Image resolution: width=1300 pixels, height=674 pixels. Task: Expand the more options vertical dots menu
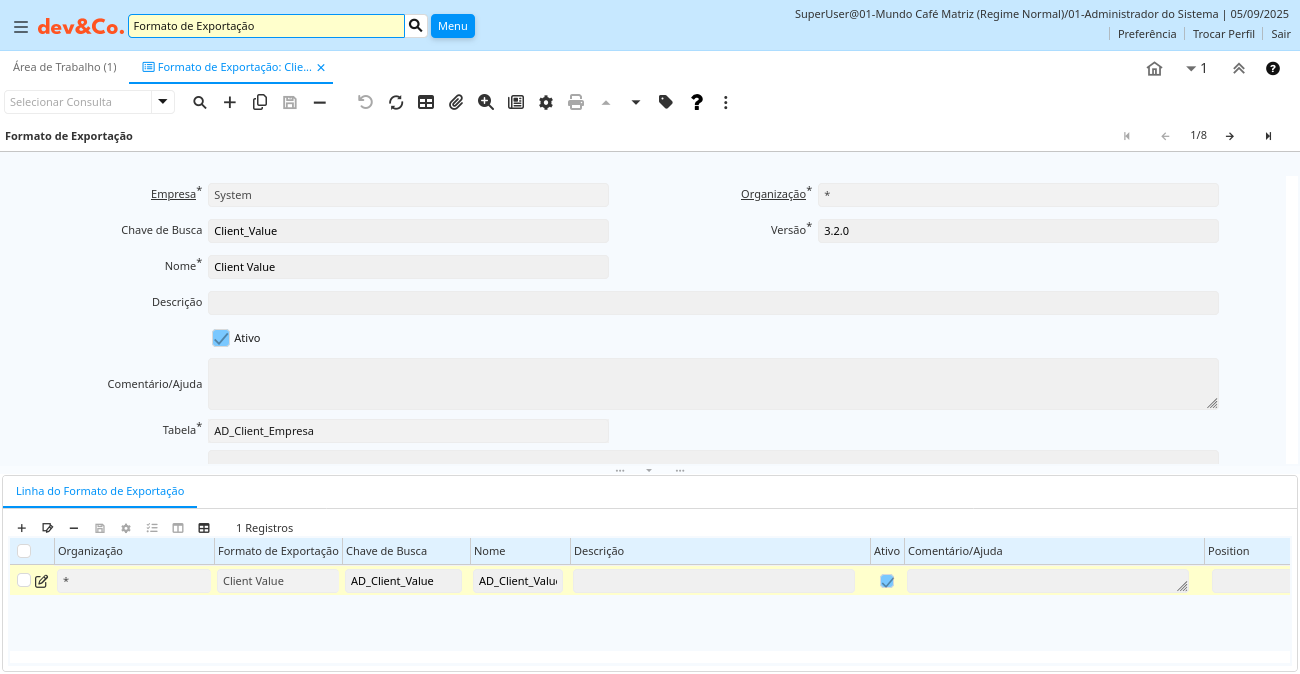tap(726, 102)
